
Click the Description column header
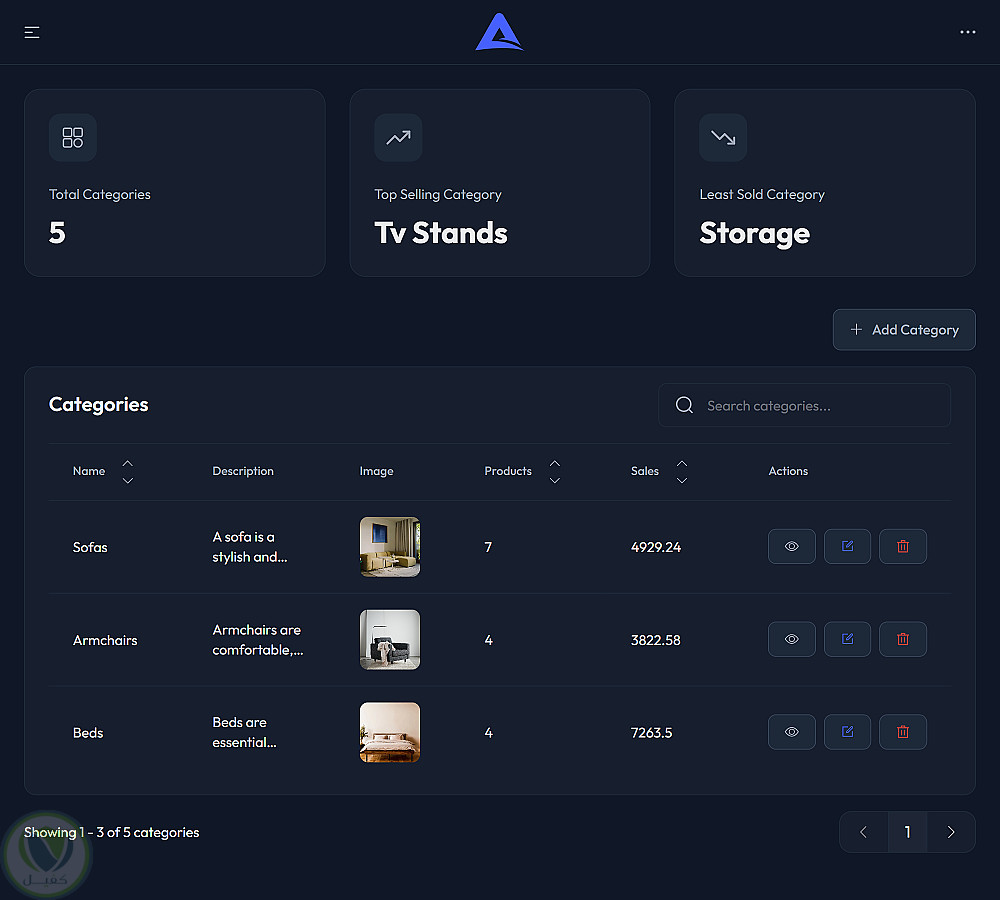pos(243,471)
